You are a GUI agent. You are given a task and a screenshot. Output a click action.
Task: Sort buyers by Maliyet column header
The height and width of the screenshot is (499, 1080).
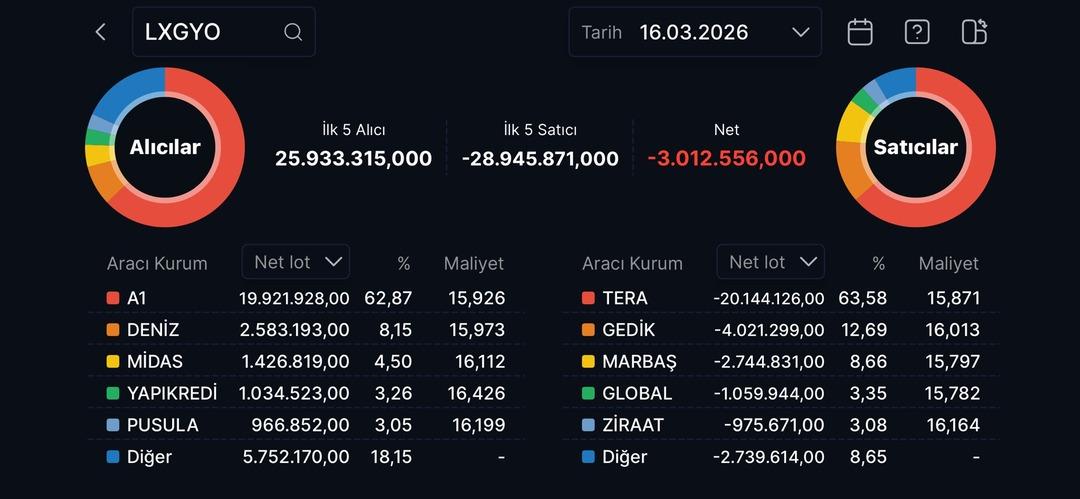point(473,264)
